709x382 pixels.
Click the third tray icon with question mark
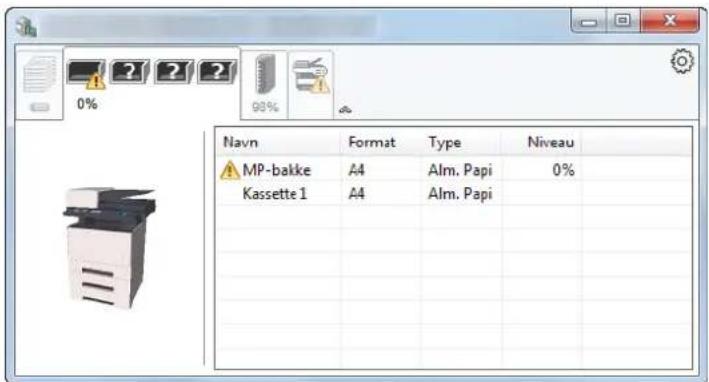[174, 71]
